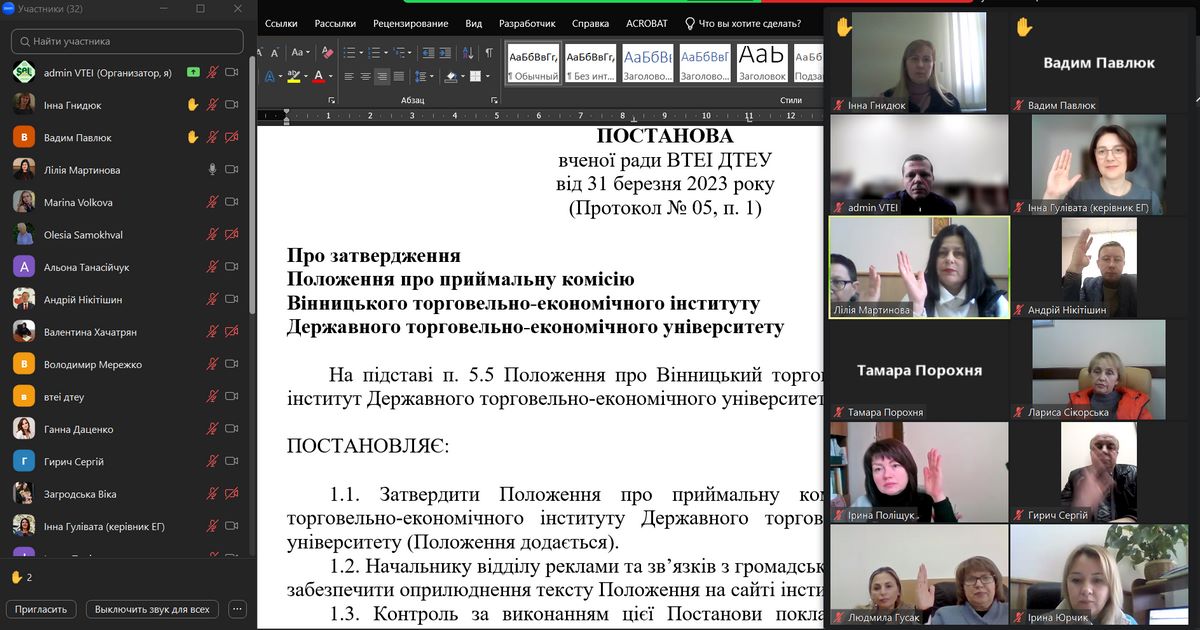The image size is (1200, 630).
Task: Click raised hand icon beside Інна Гнидюк
Action: pos(193,105)
